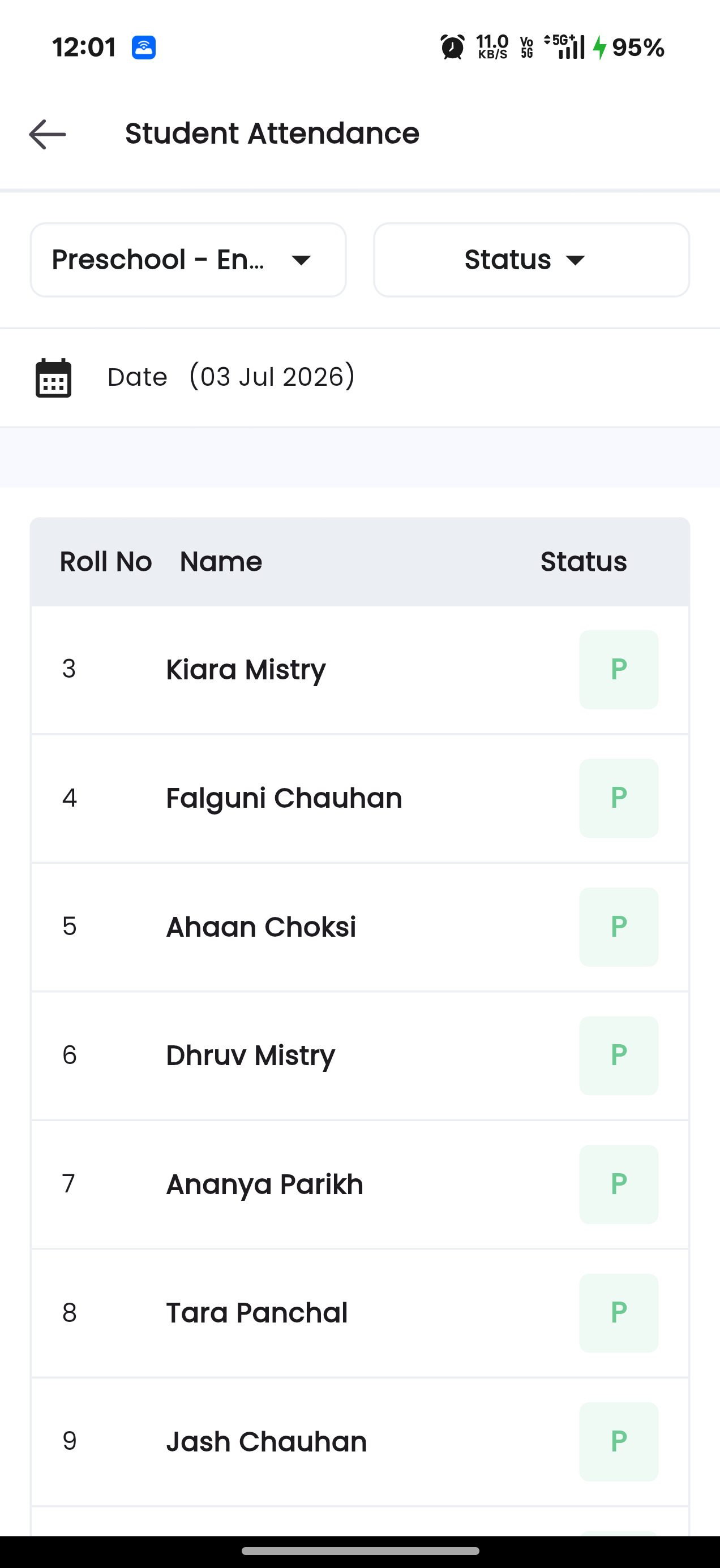
Task: Toggle Falguni Chauhan's present status badge
Action: [x=618, y=798]
